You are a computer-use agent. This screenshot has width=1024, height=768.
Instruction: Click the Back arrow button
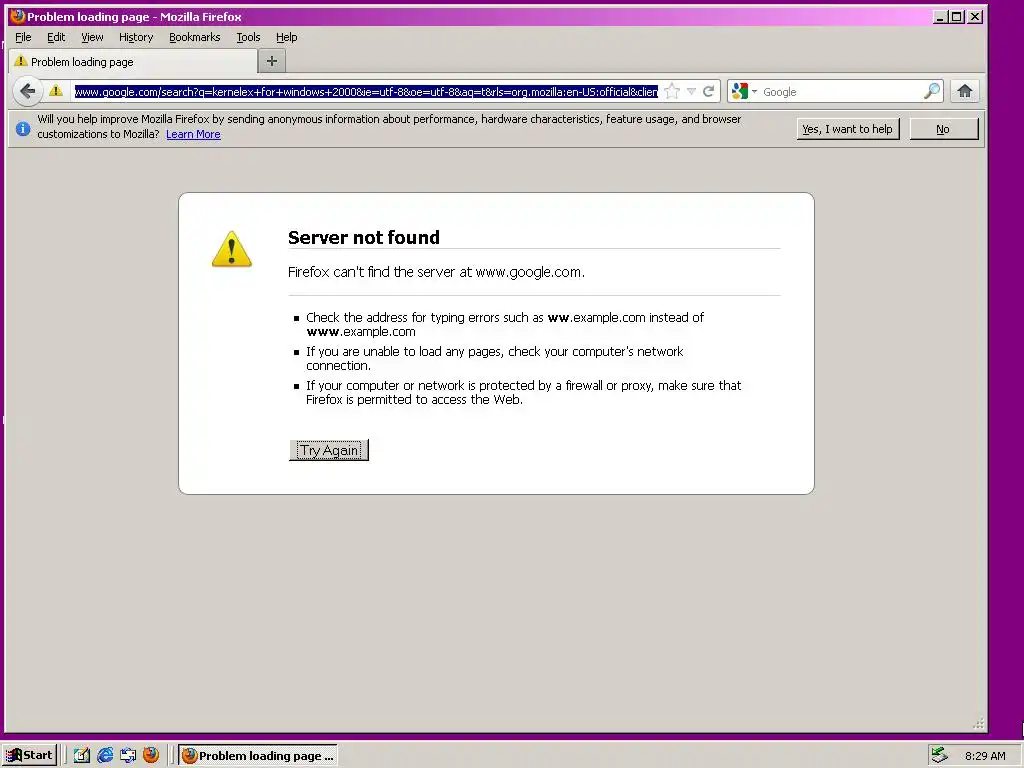(27, 91)
